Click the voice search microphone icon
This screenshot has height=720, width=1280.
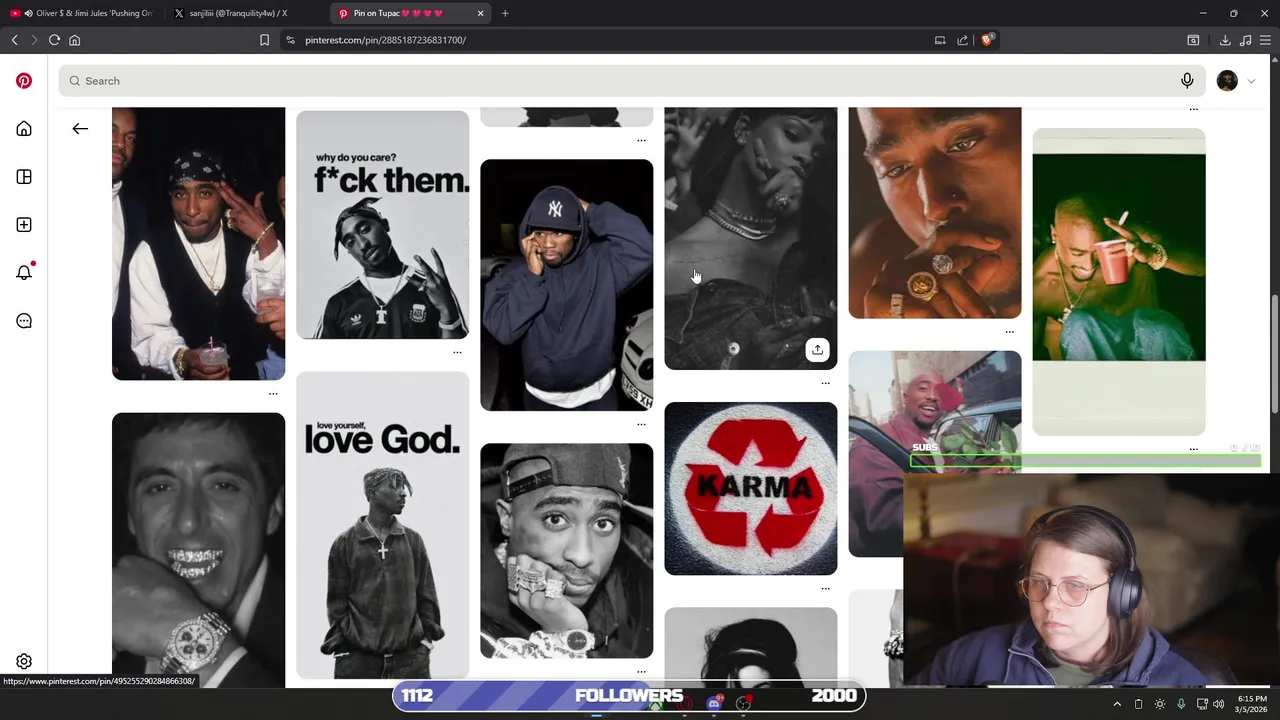[1187, 81]
